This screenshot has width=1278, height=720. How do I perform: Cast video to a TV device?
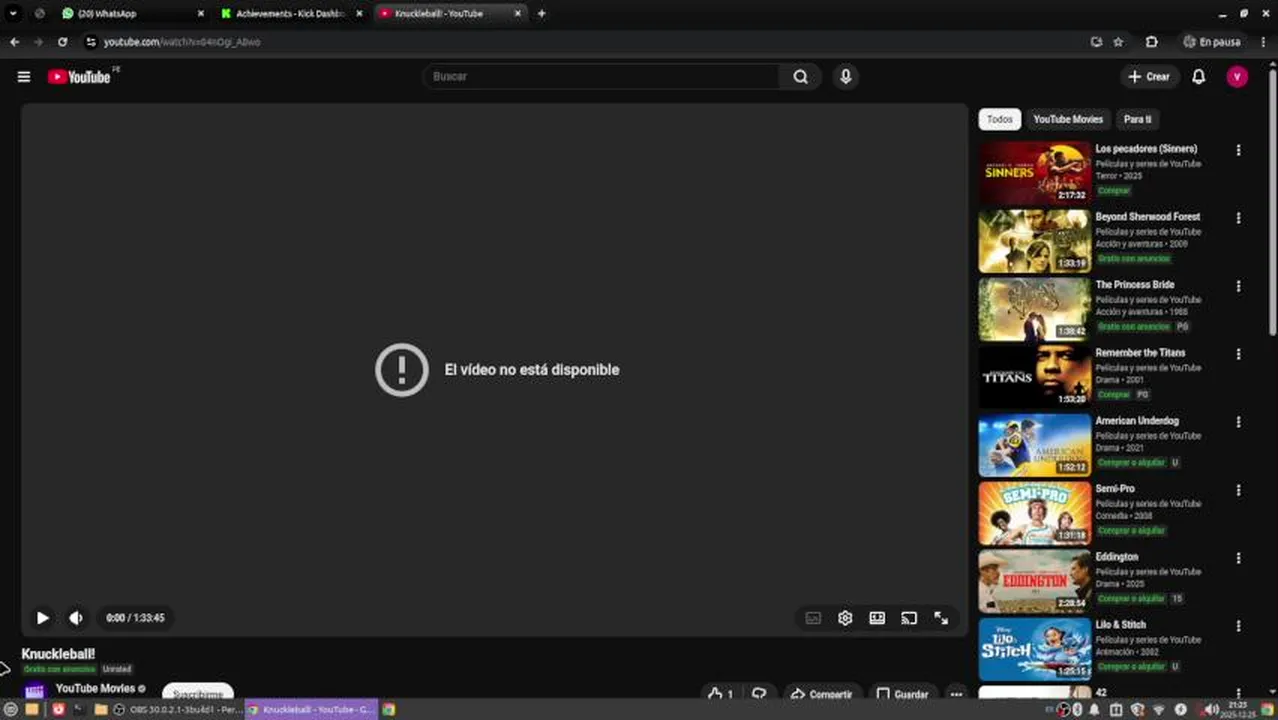pos(909,618)
